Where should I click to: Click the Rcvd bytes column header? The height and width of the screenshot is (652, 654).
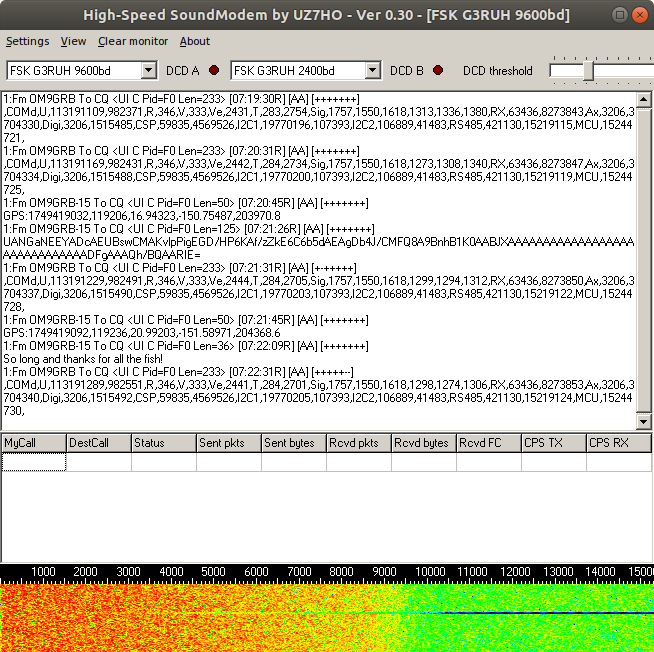(x=423, y=443)
